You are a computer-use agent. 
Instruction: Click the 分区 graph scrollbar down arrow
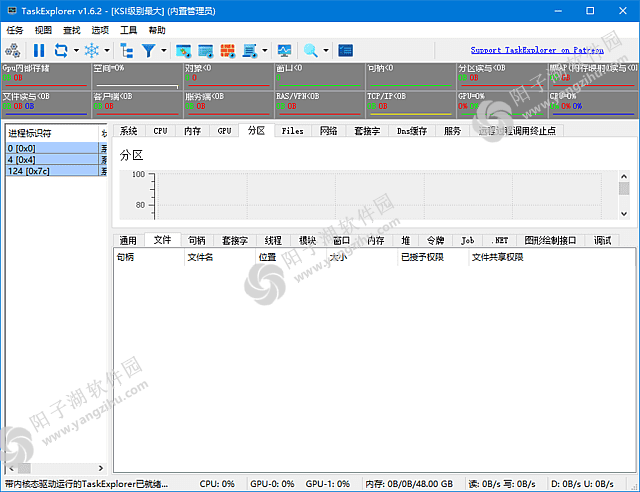[624, 214]
